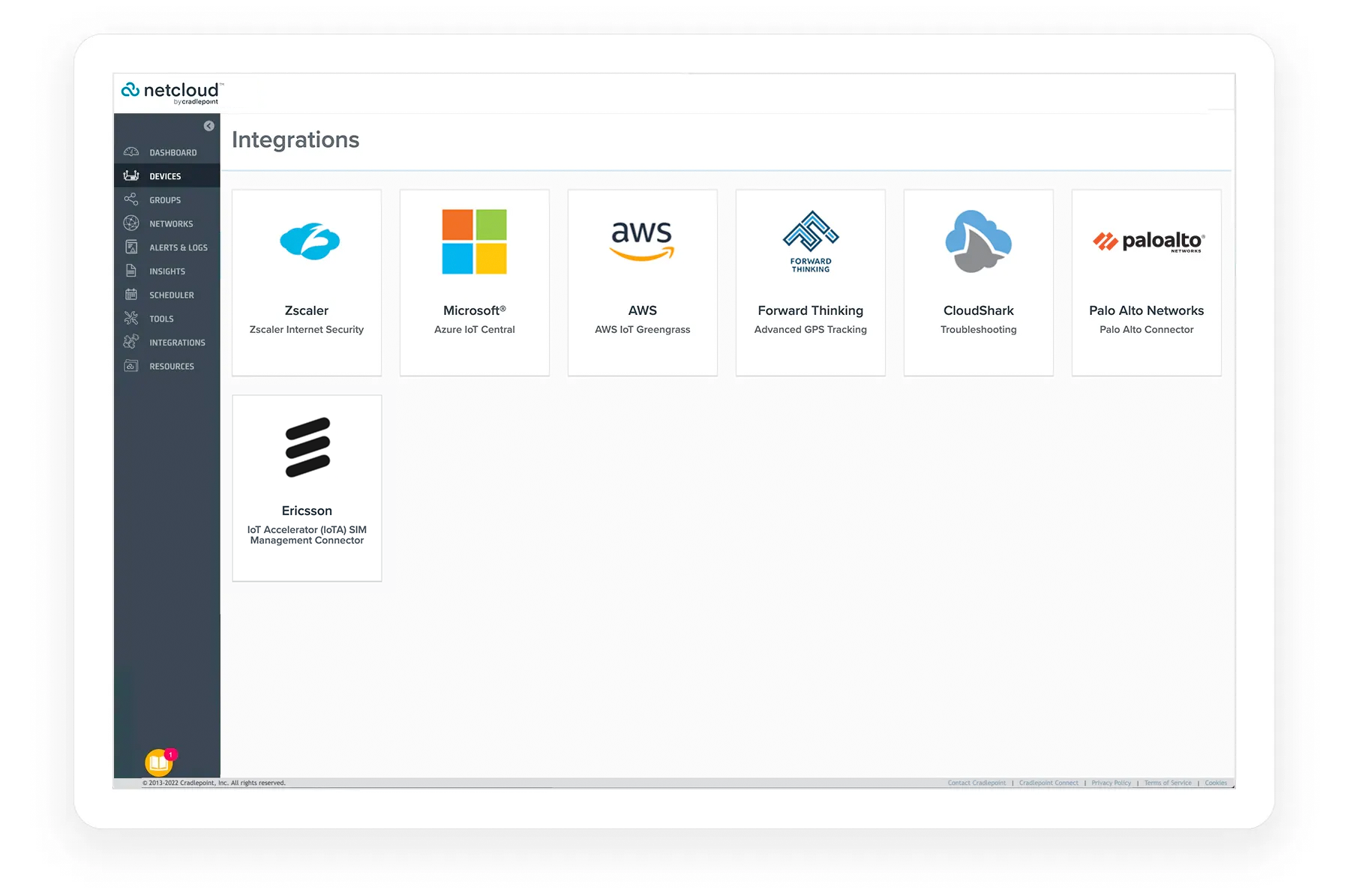Click the NetCloud logo
The width and height of the screenshot is (1350, 896).
pyautogui.click(x=172, y=93)
